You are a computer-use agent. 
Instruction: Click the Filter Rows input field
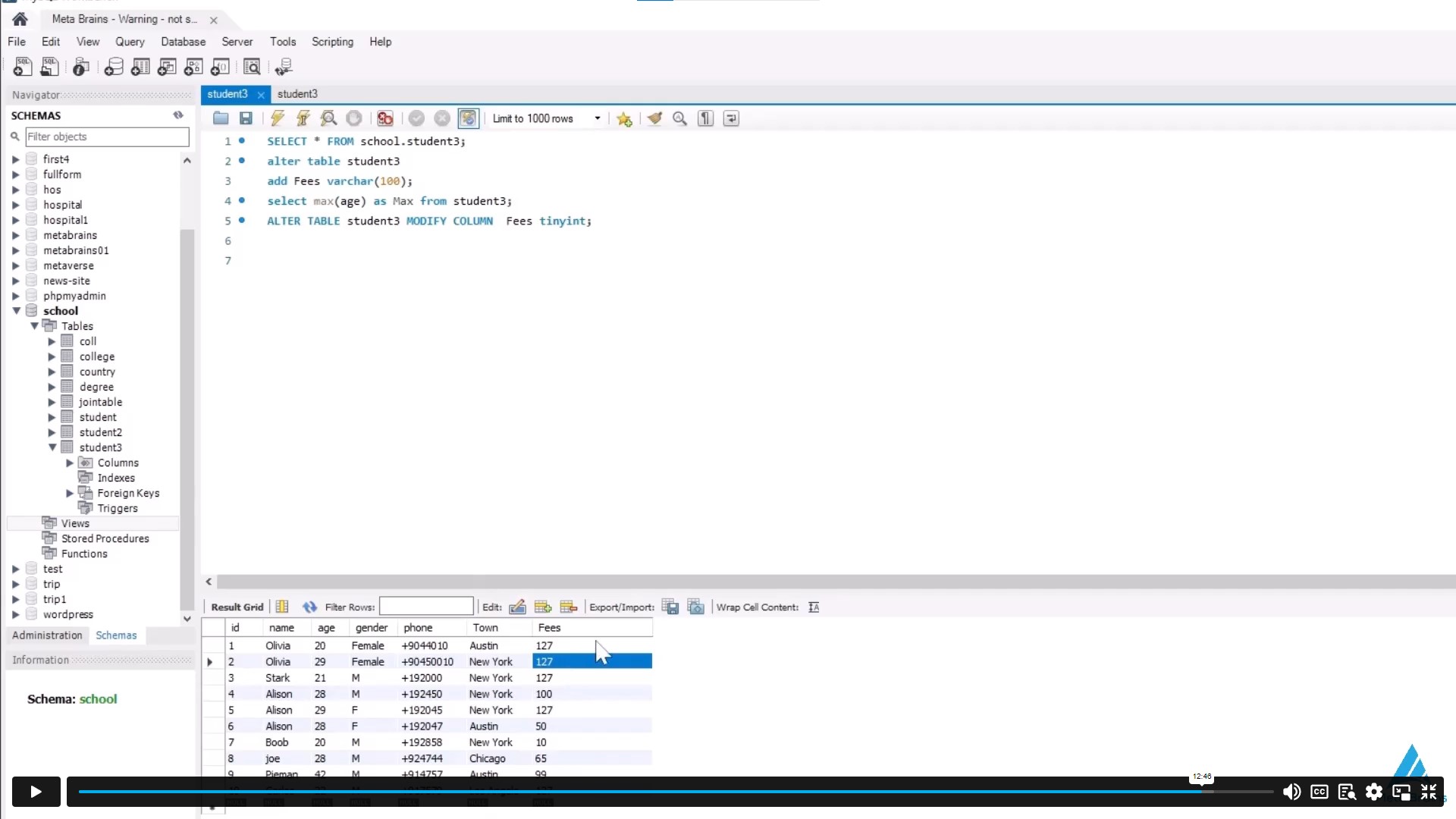(x=426, y=607)
